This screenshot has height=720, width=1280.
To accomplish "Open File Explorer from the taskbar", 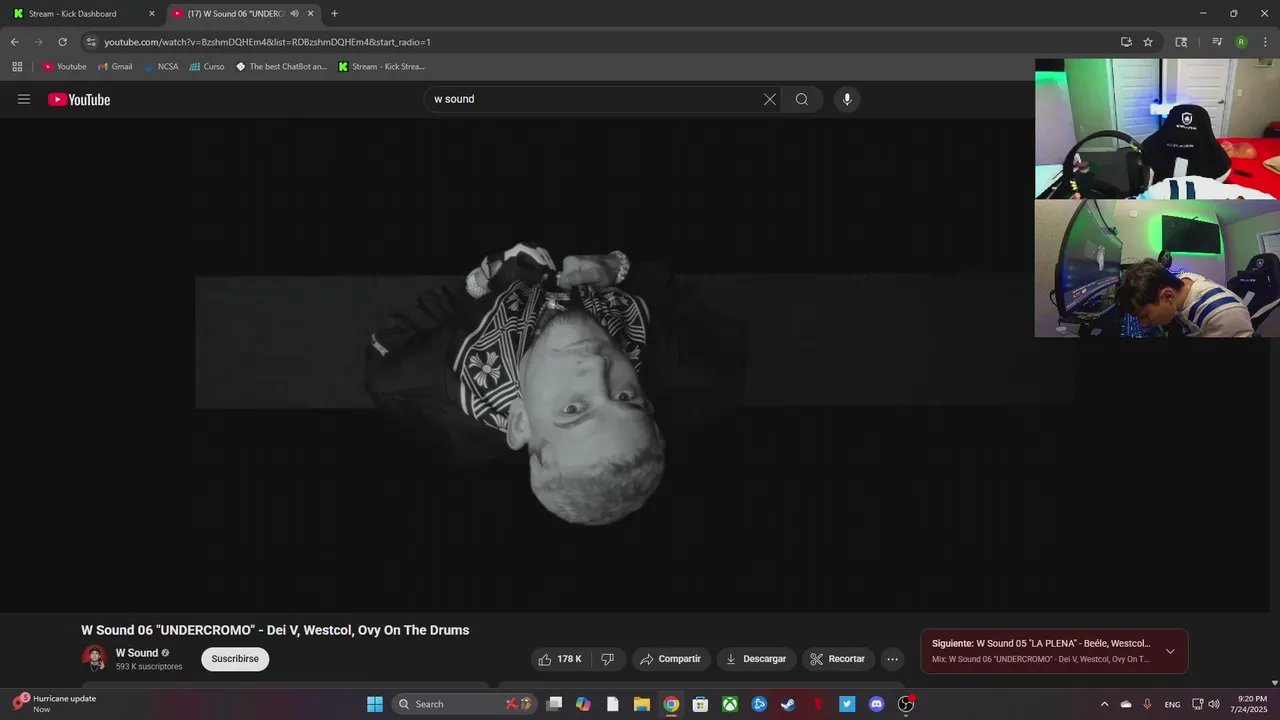I will (642, 704).
